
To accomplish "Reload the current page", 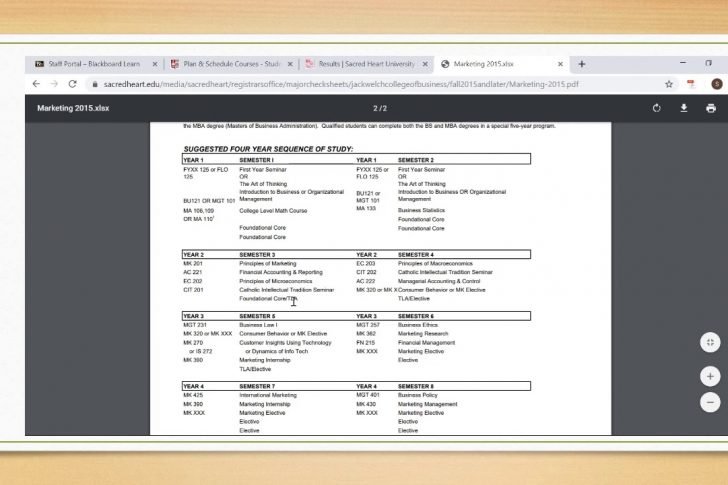I will [x=72, y=84].
